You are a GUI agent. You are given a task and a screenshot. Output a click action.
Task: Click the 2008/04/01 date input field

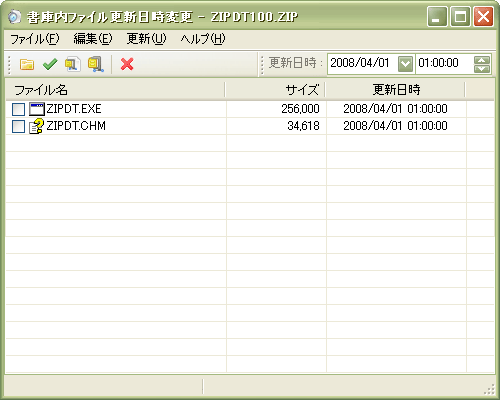(363, 64)
